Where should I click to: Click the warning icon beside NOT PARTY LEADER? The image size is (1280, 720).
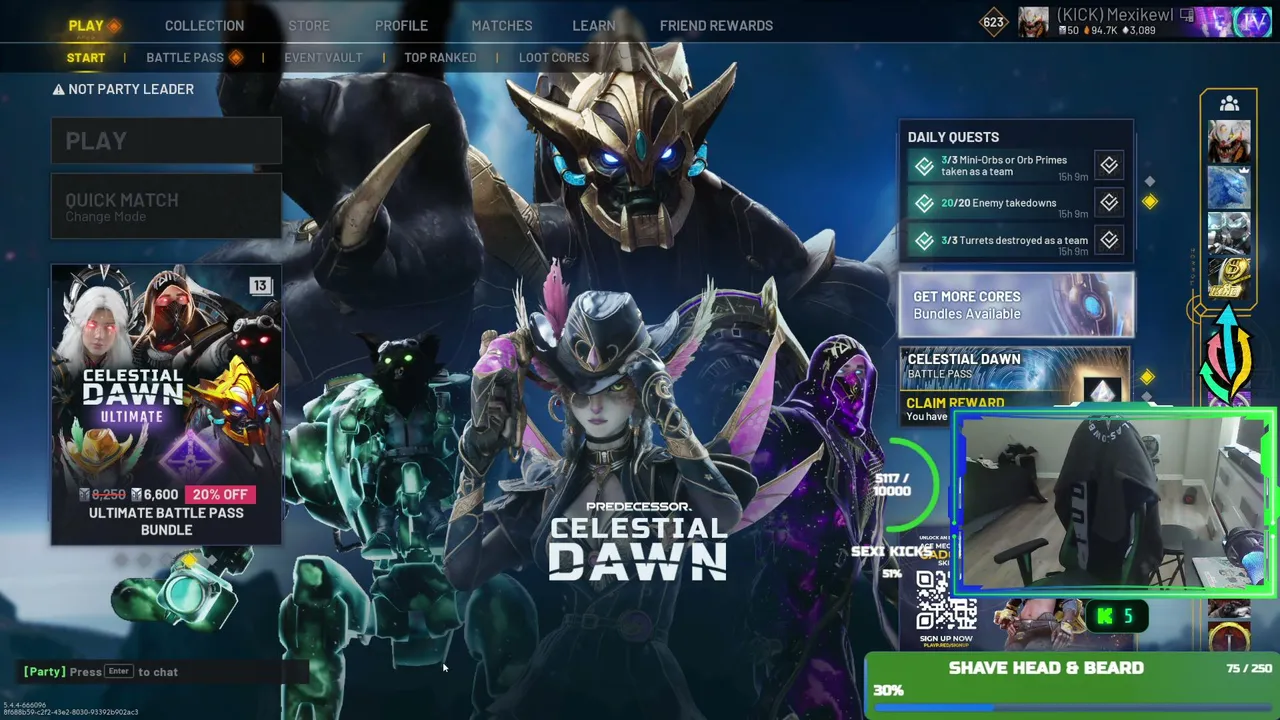point(59,90)
